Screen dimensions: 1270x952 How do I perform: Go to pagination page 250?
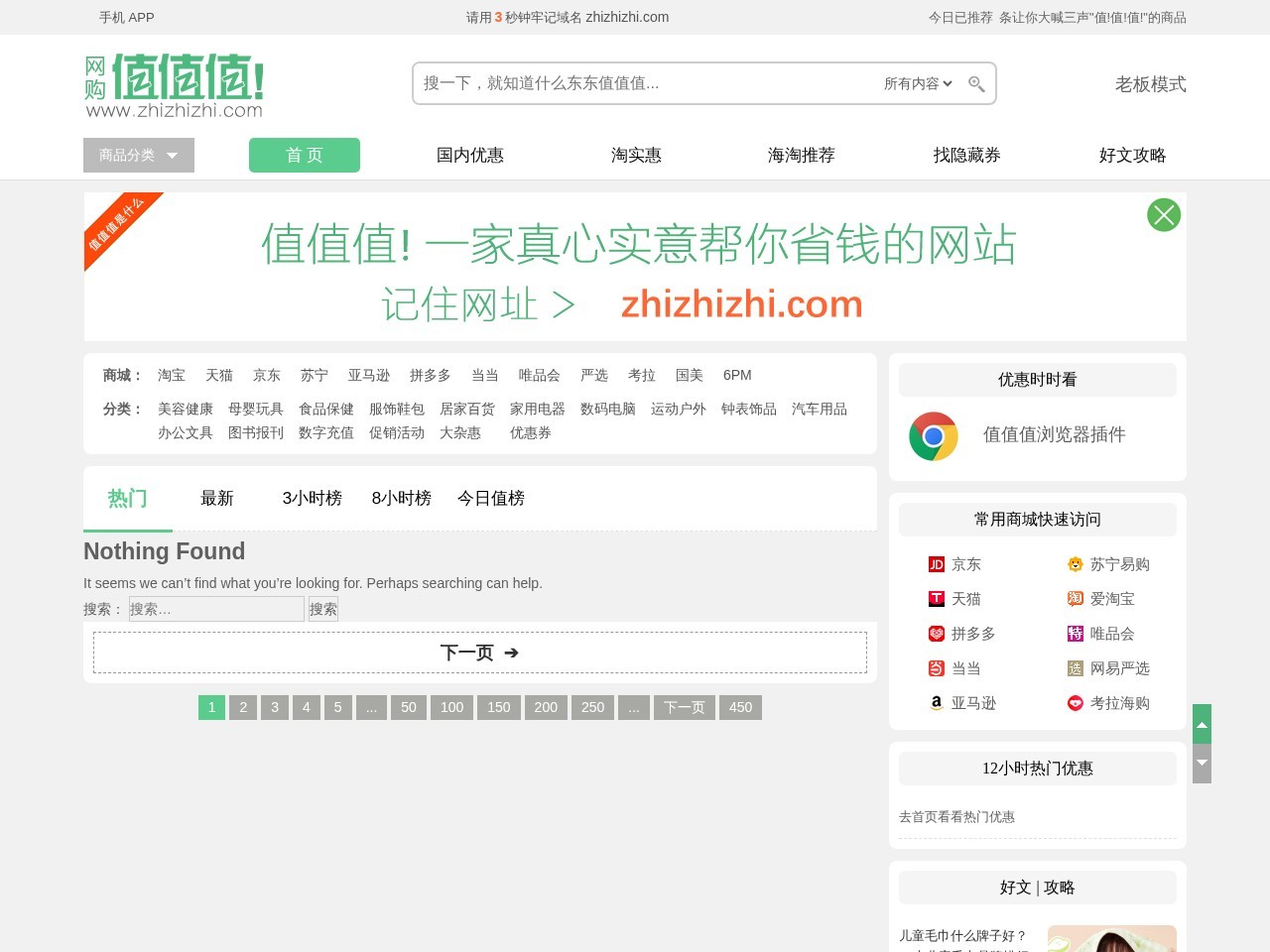click(593, 707)
